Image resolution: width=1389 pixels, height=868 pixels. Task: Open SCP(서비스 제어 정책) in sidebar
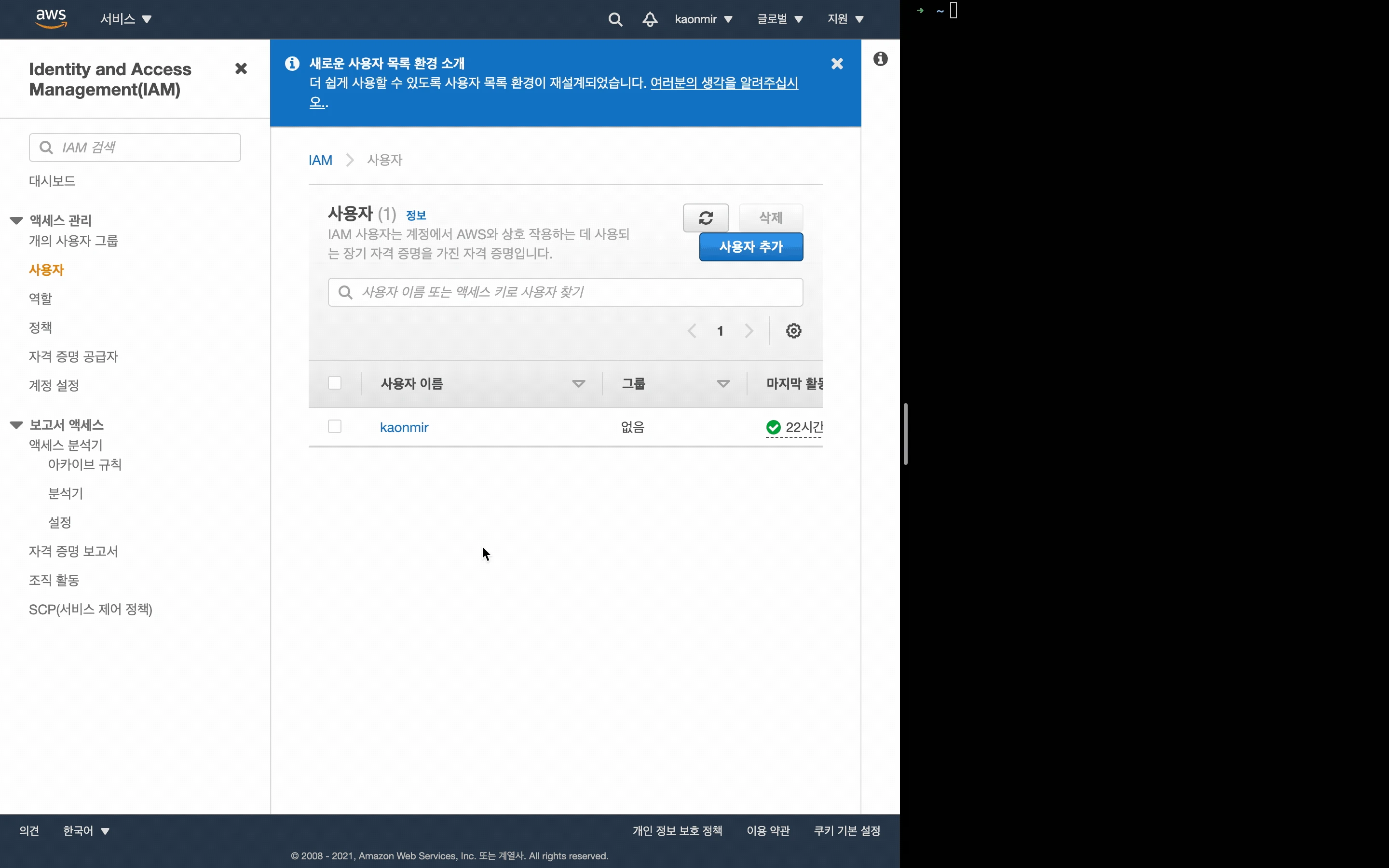91,609
